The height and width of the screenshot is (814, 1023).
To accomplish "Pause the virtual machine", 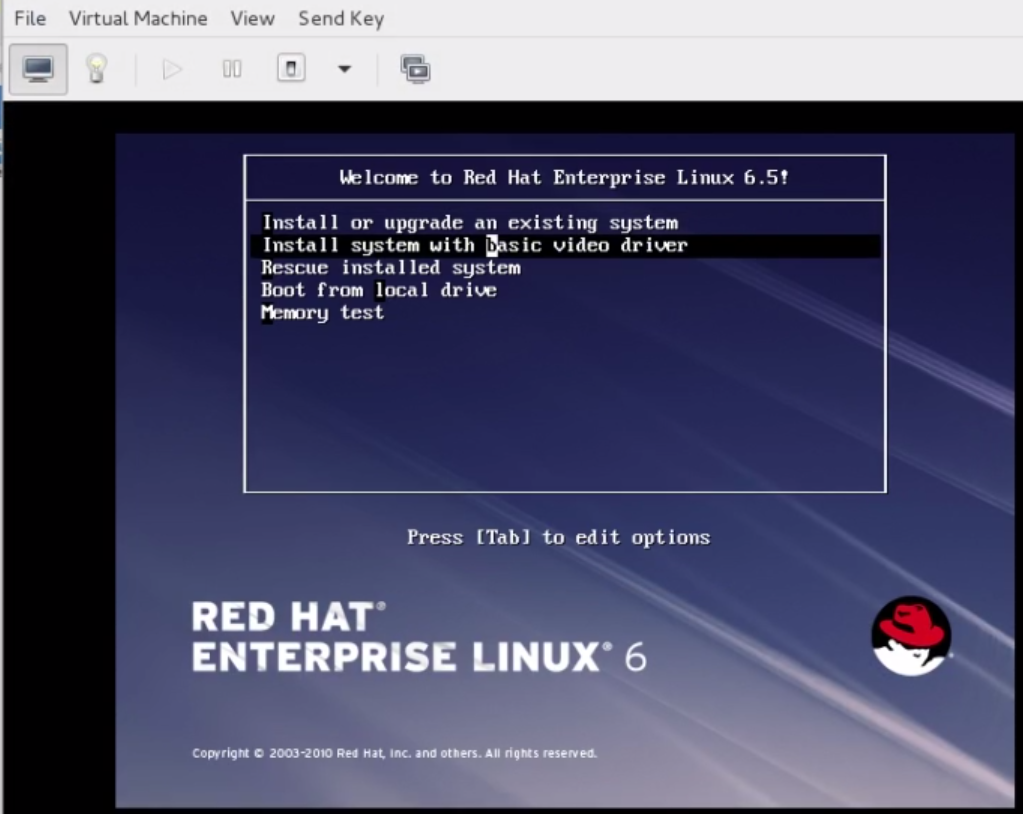I will pyautogui.click(x=232, y=69).
